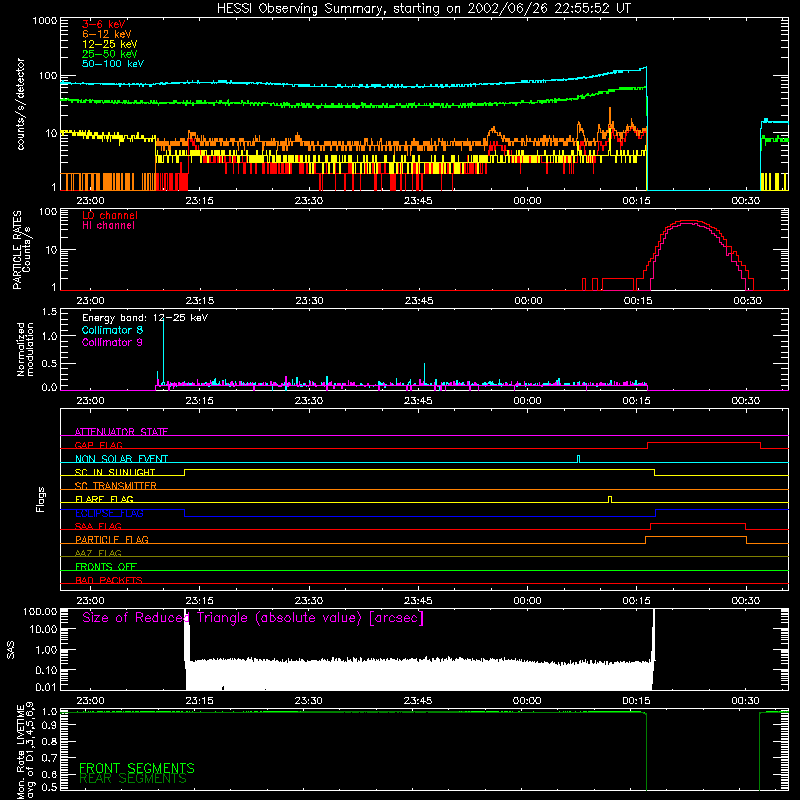
Task: Click the raised GAP FLAG segment
Action: click(704, 443)
